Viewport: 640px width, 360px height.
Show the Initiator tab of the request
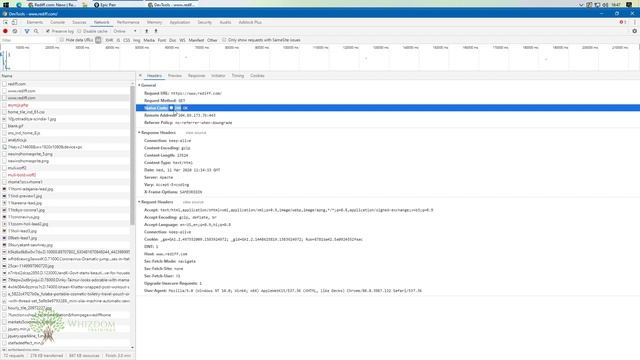[x=218, y=76]
